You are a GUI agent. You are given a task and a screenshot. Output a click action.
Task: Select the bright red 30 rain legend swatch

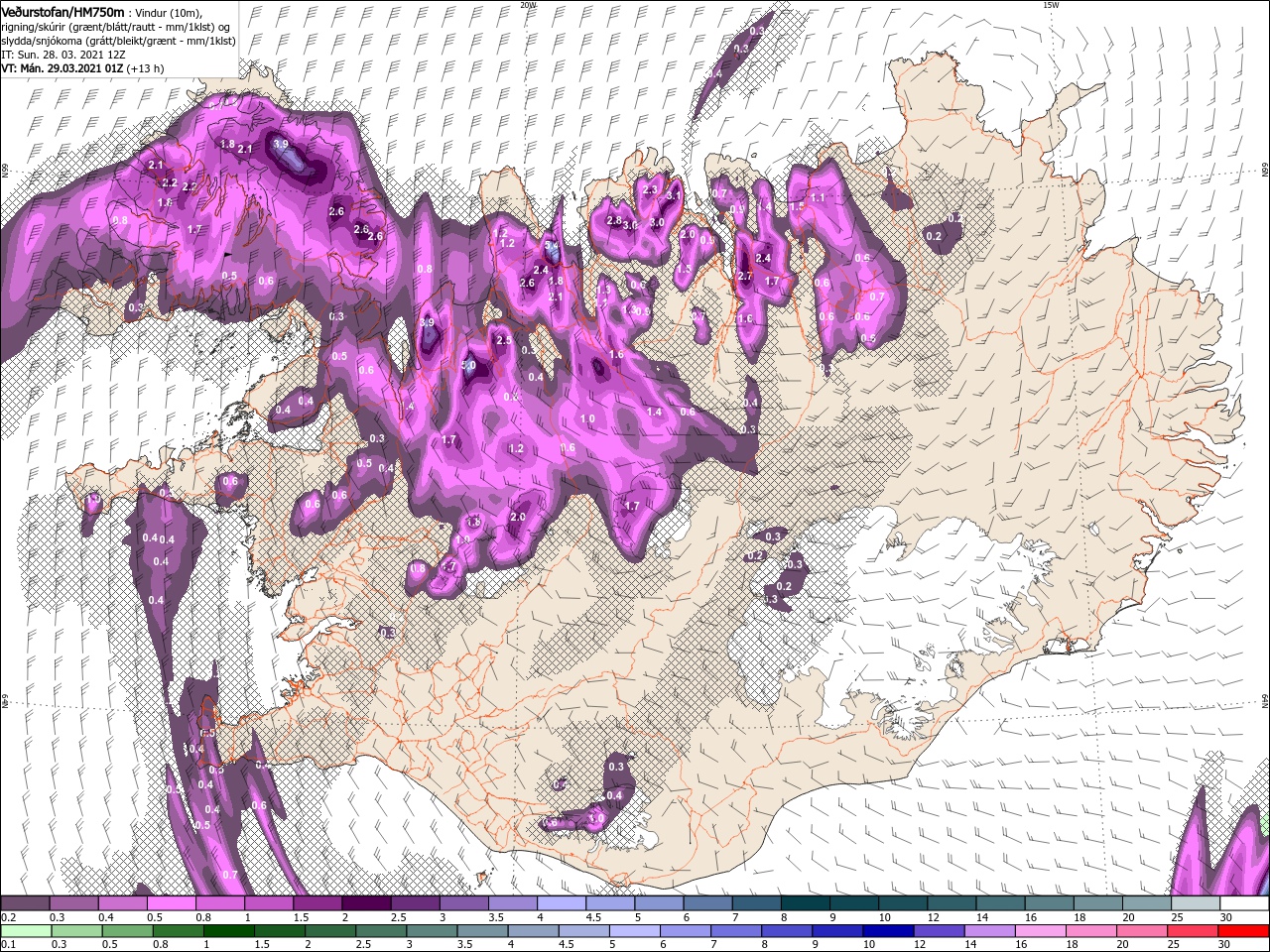1244,931
